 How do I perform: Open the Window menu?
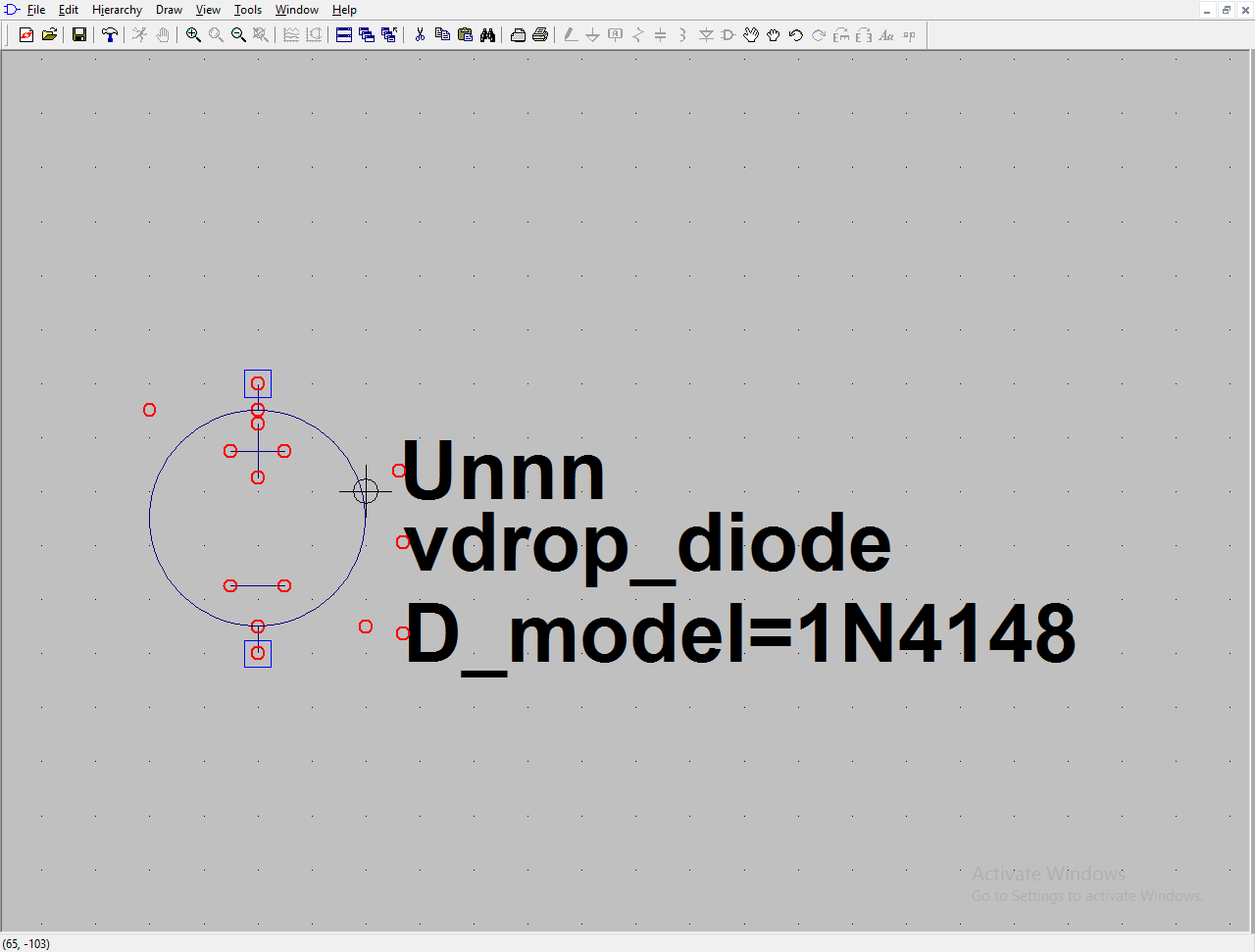[x=297, y=10]
